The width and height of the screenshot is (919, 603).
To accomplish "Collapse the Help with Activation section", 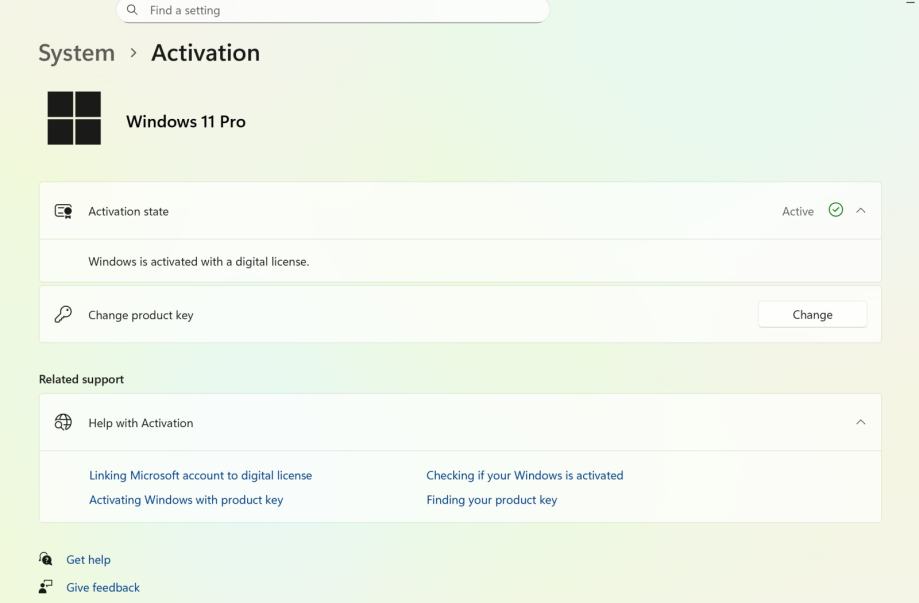I will coord(861,422).
